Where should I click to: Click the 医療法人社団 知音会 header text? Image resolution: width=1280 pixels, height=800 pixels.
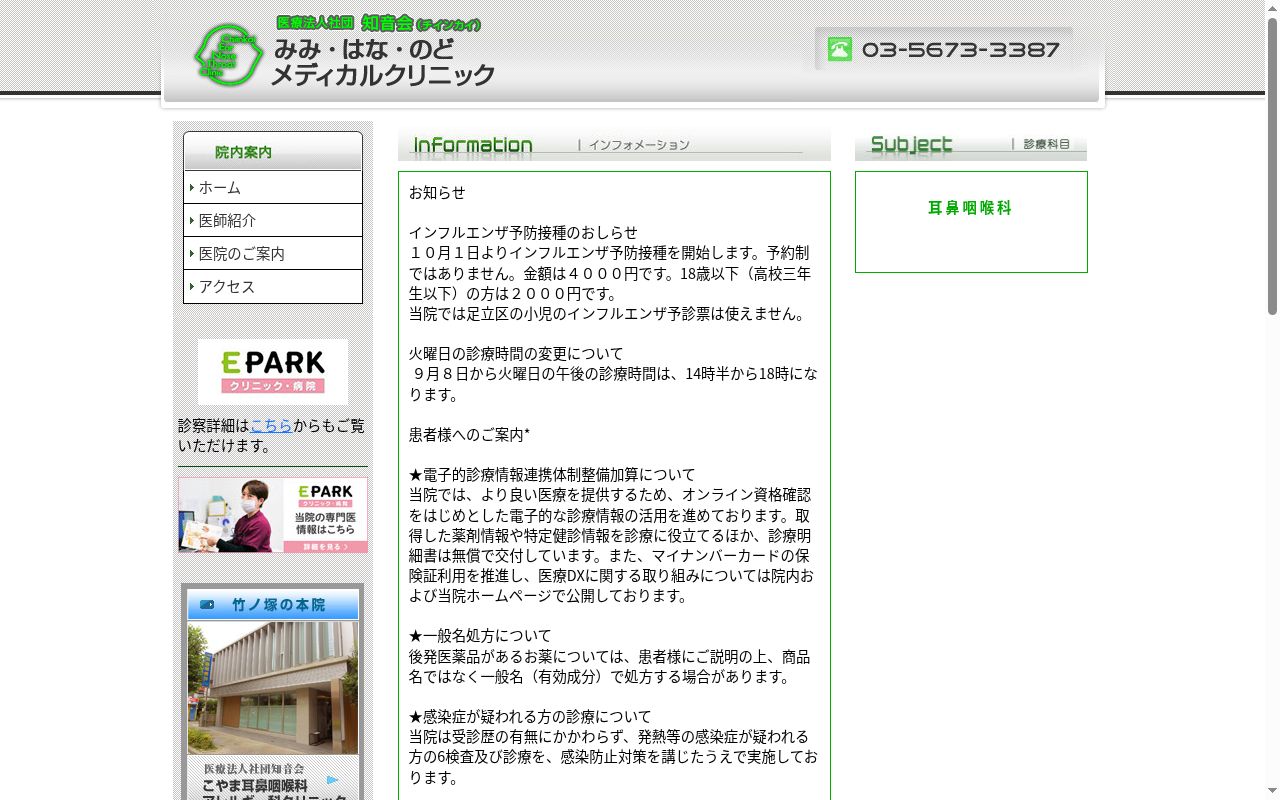378,23
